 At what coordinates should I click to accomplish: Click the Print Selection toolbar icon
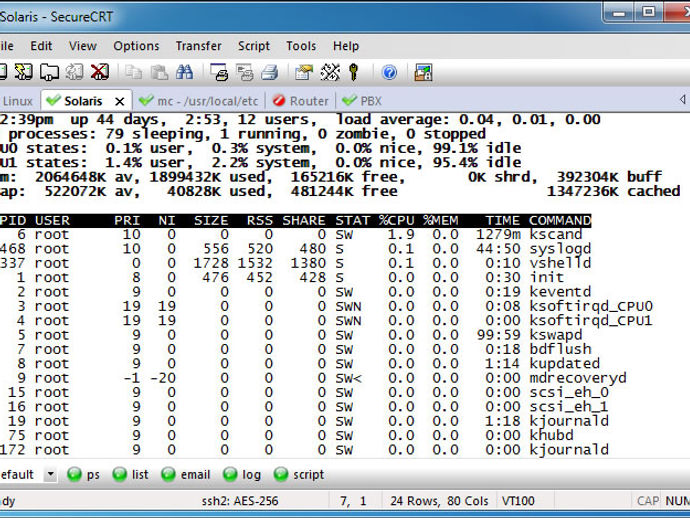point(244,72)
